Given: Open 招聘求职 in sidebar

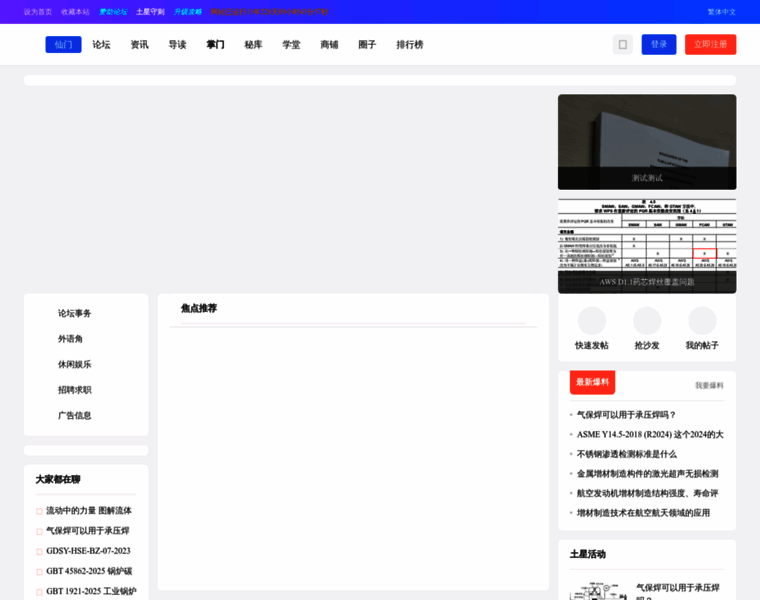Looking at the screenshot, I should click(x=74, y=390).
